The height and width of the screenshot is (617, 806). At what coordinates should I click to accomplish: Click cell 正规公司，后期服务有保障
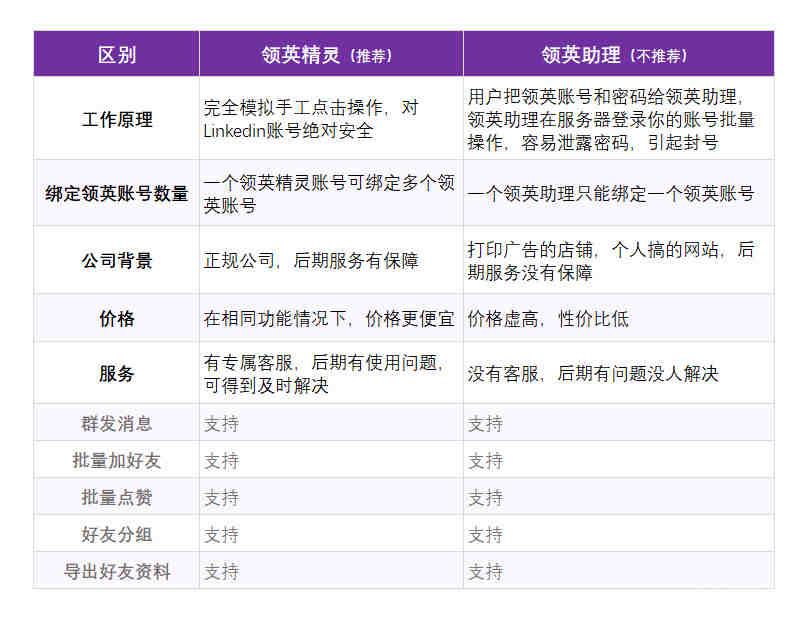tap(331, 260)
